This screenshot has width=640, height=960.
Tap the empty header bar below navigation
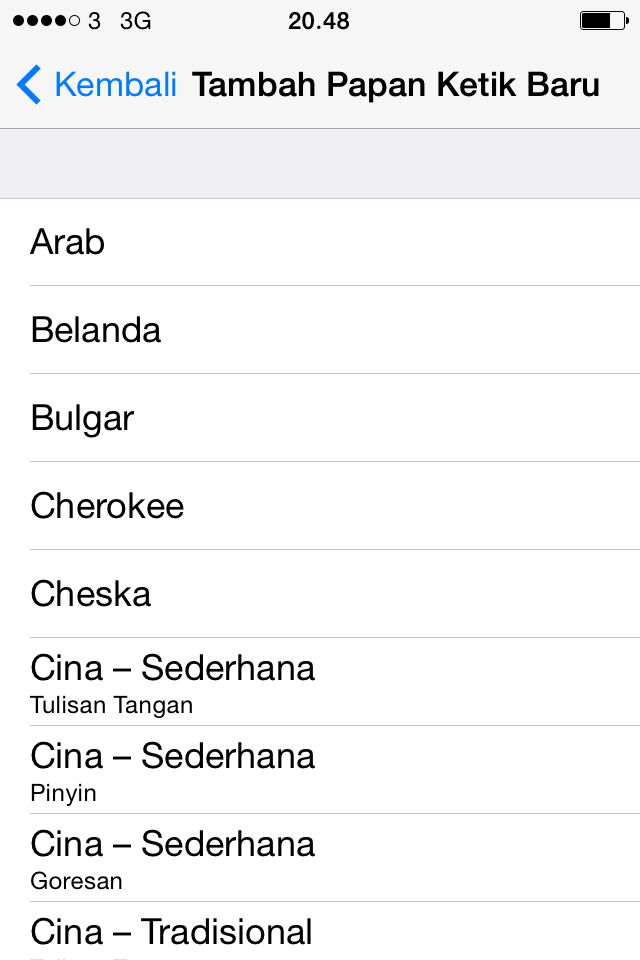point(320,163)
